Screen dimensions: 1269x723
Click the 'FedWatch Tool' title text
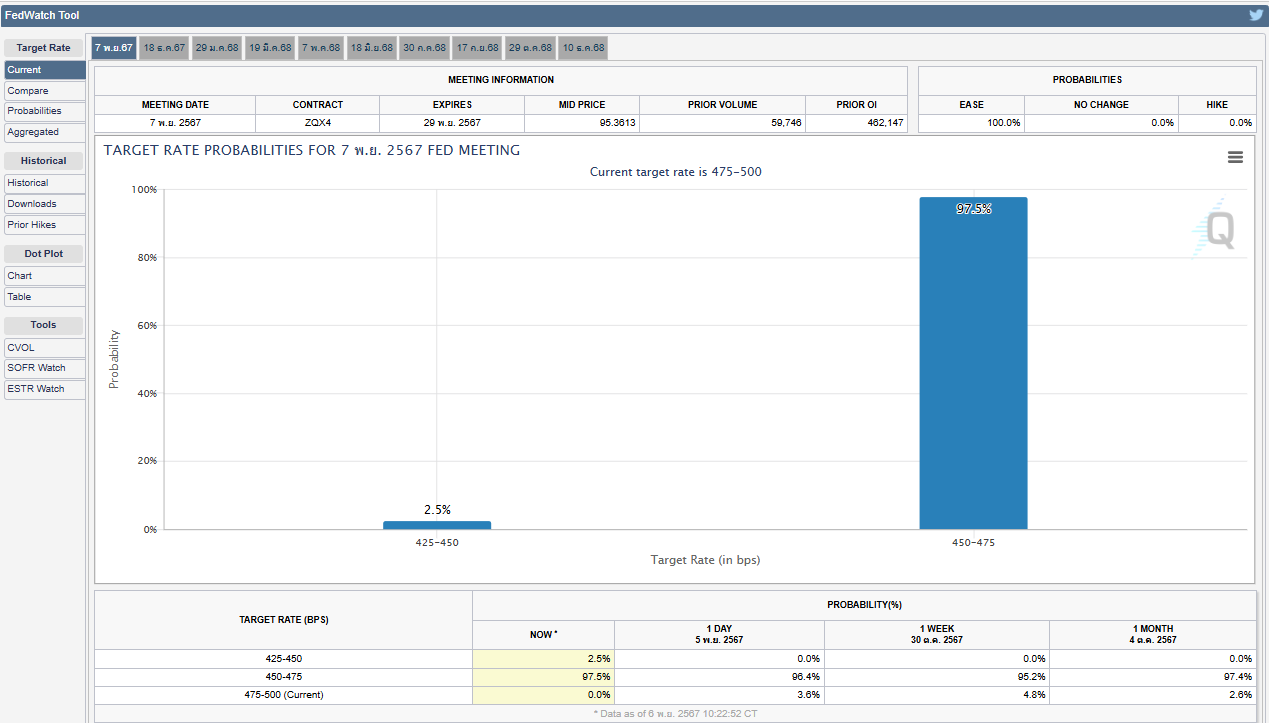pyautogui.click(x=42, y=15)
